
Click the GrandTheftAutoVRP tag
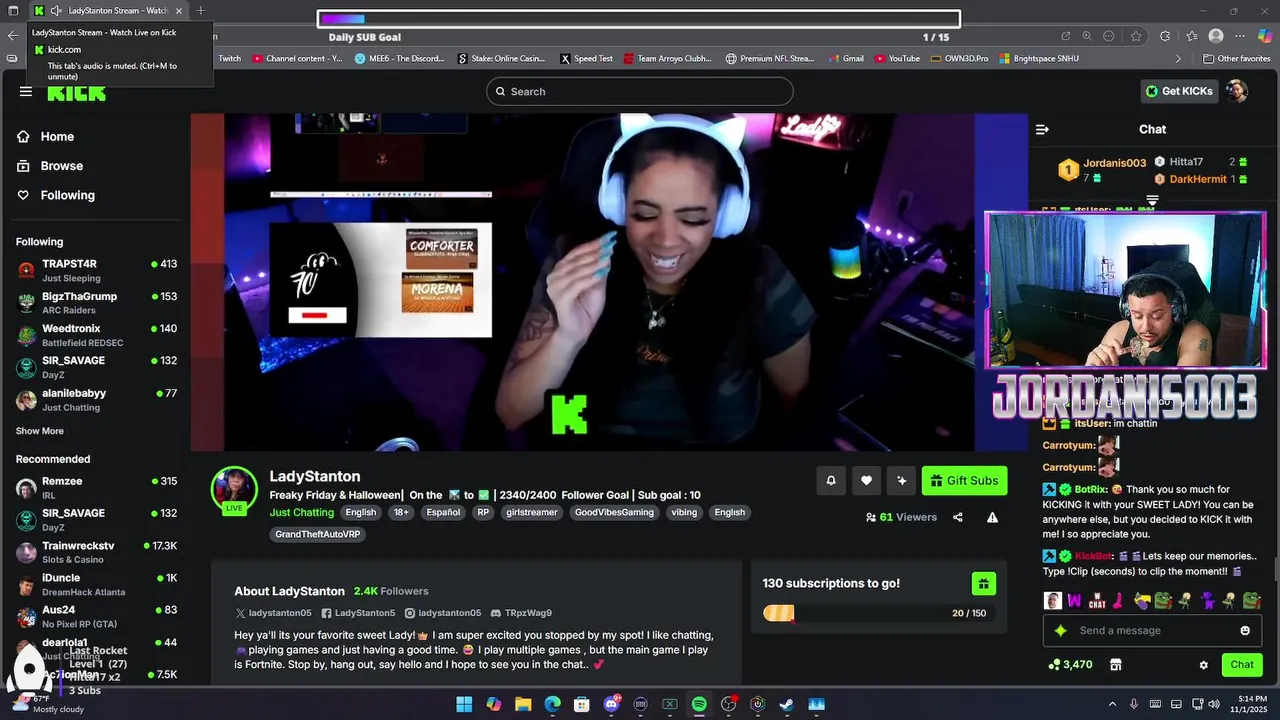318,534
